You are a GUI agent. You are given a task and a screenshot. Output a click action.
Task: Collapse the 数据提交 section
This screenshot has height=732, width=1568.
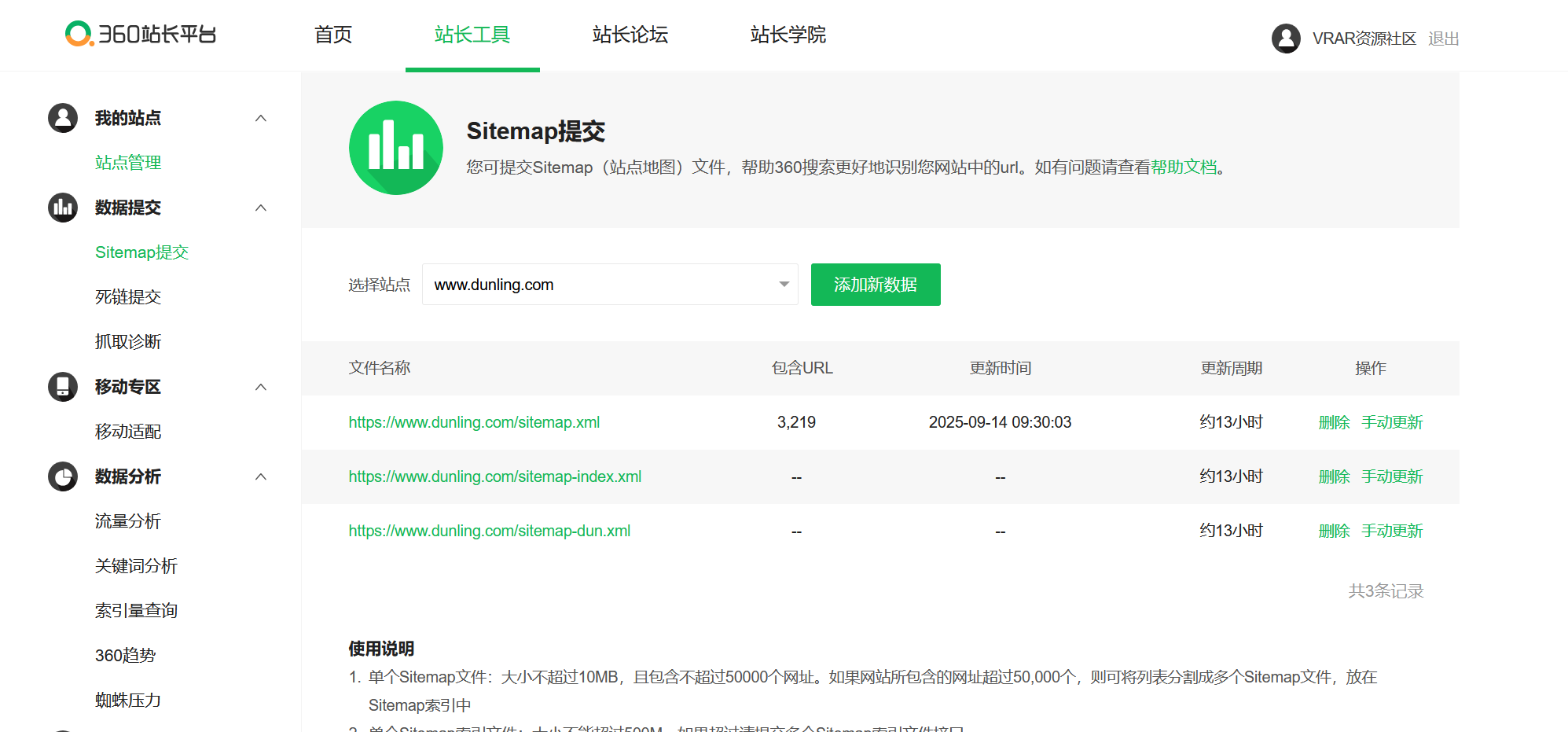click(x=261, y=208)
